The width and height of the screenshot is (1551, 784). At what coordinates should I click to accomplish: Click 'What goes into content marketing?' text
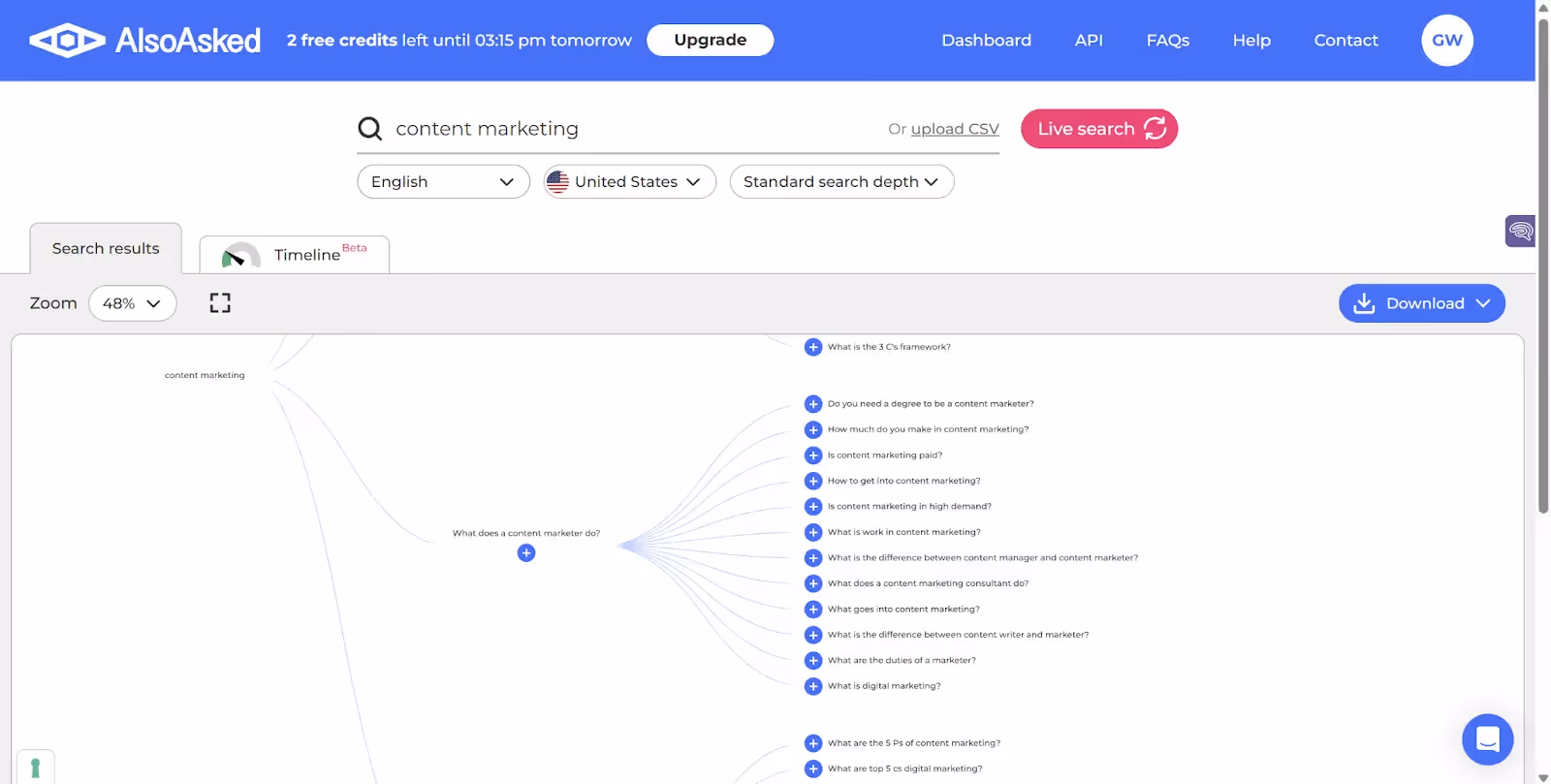tap(903, 610)
